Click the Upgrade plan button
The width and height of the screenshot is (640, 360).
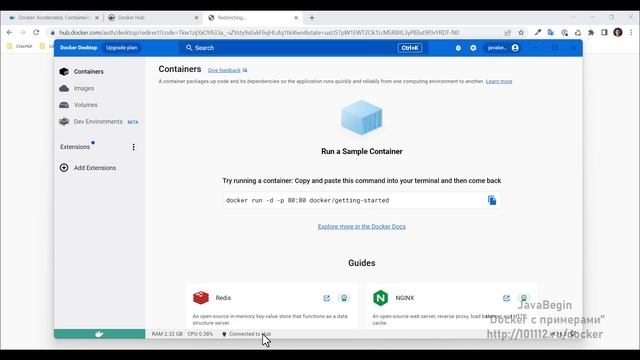click(x=122, y=48)
